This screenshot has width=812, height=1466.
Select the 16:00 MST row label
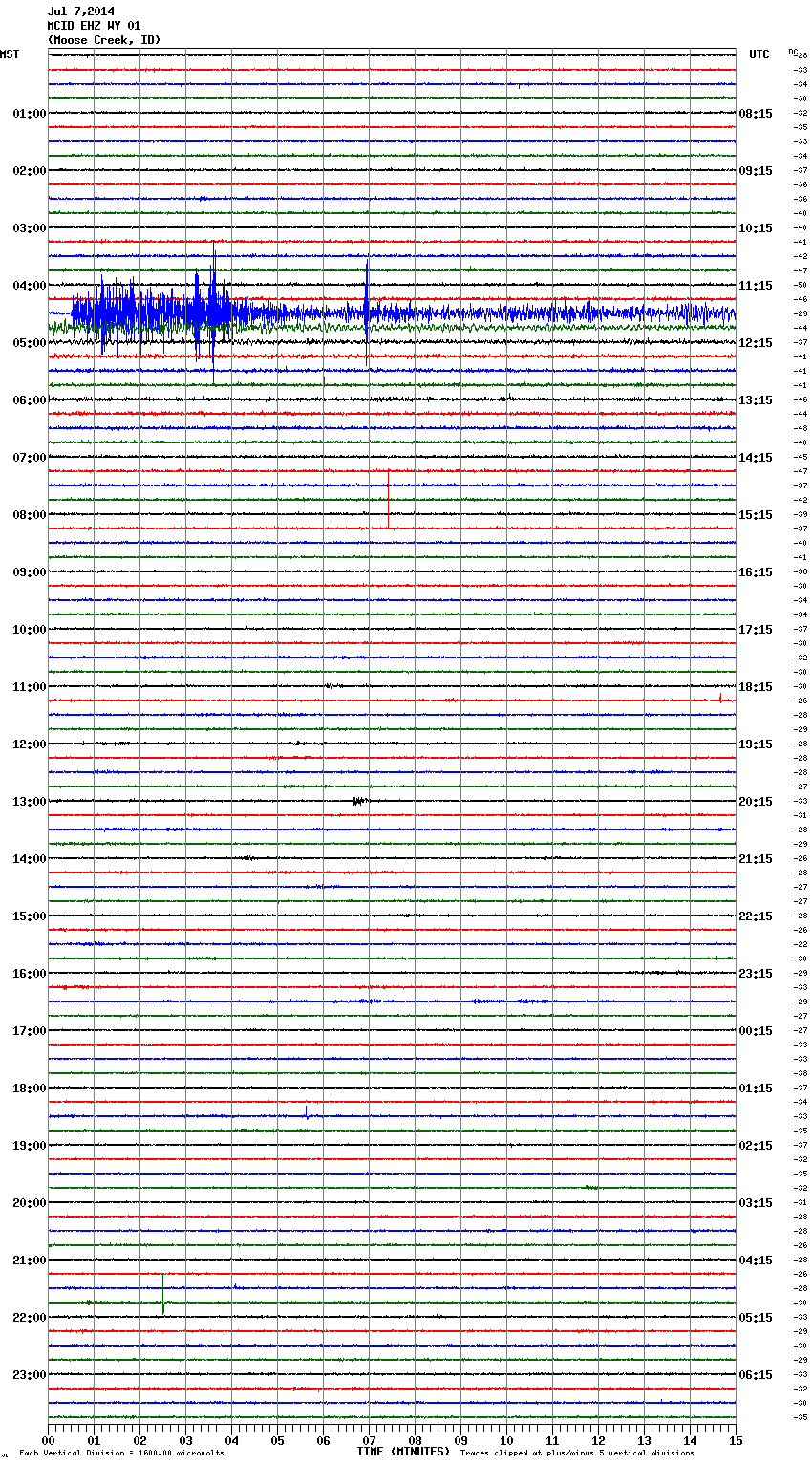click(30, 974)
